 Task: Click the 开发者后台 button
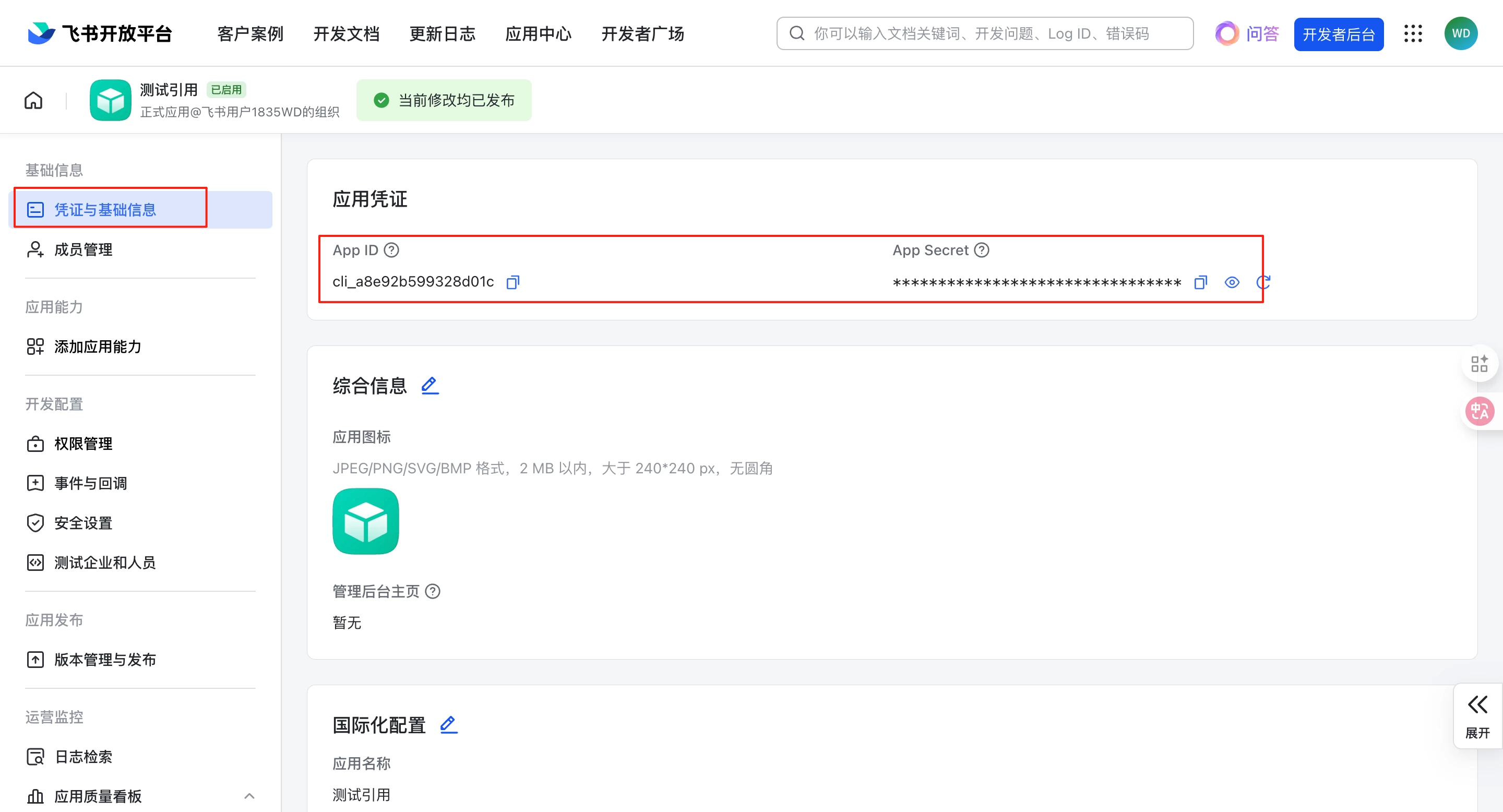click(x=1338, y=34)
